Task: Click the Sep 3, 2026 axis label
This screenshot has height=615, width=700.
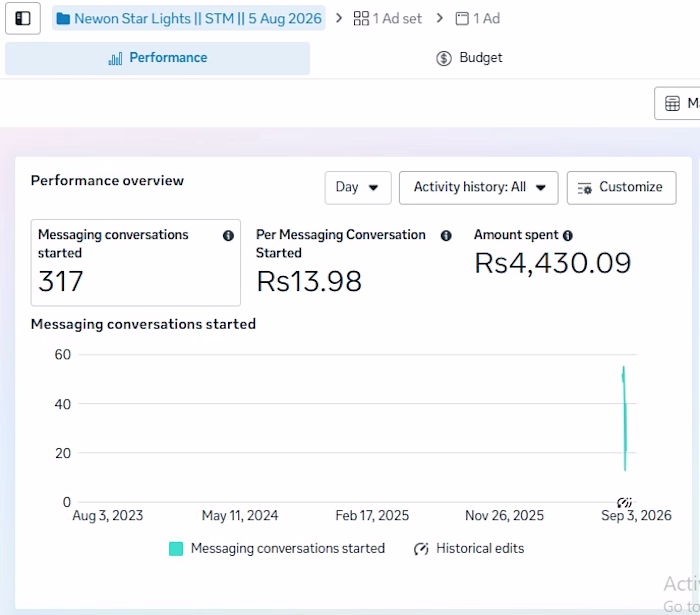Action: (636, 515)
